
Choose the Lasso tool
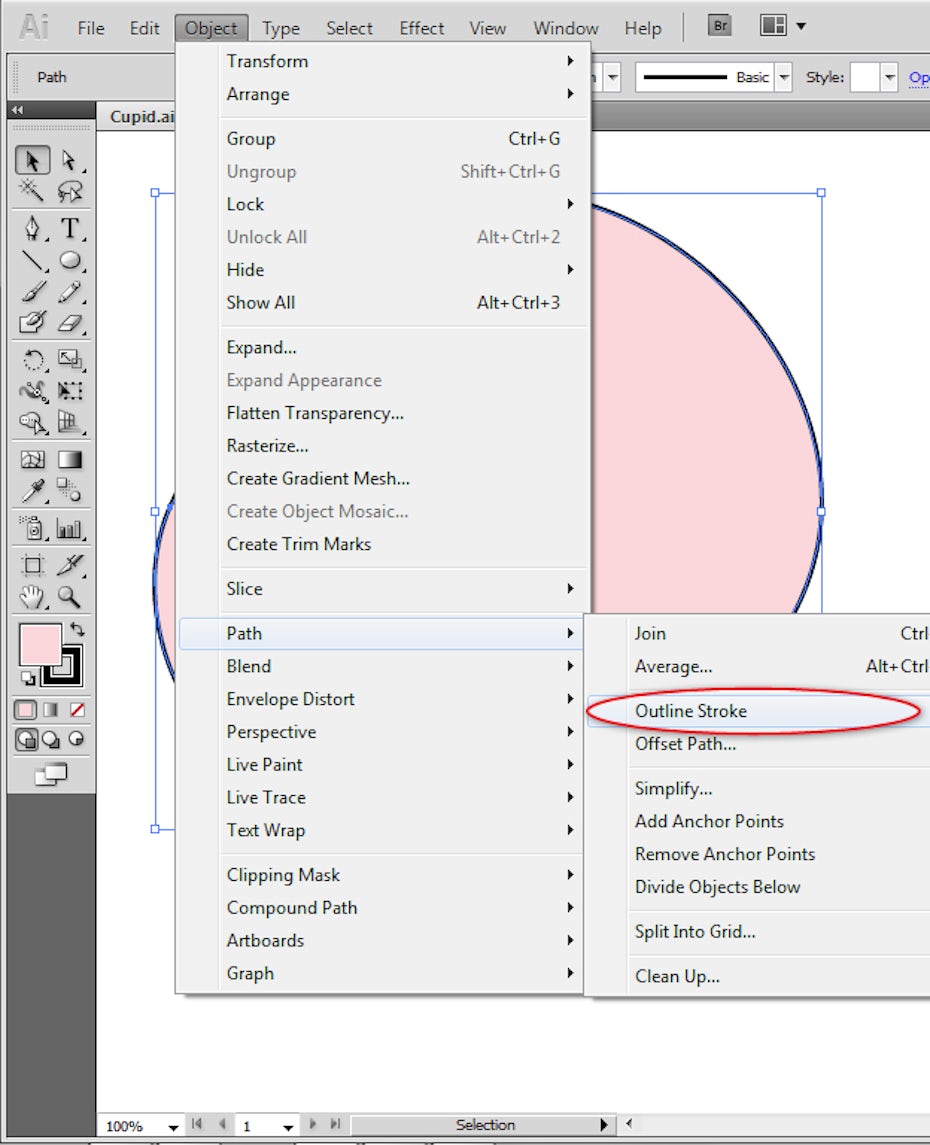(69, 191)
